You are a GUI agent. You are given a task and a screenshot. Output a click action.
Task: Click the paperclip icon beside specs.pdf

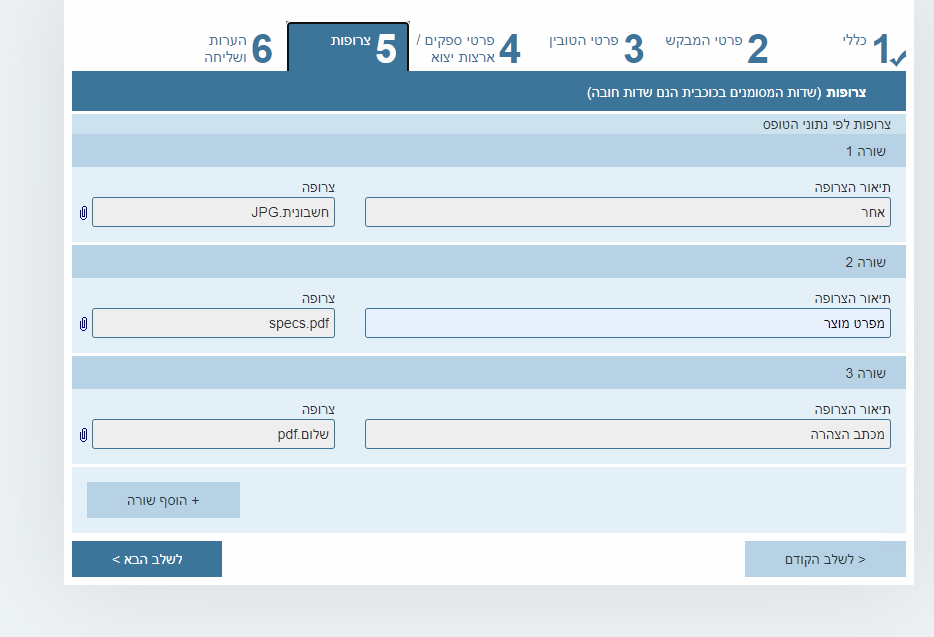pos(83,324)
